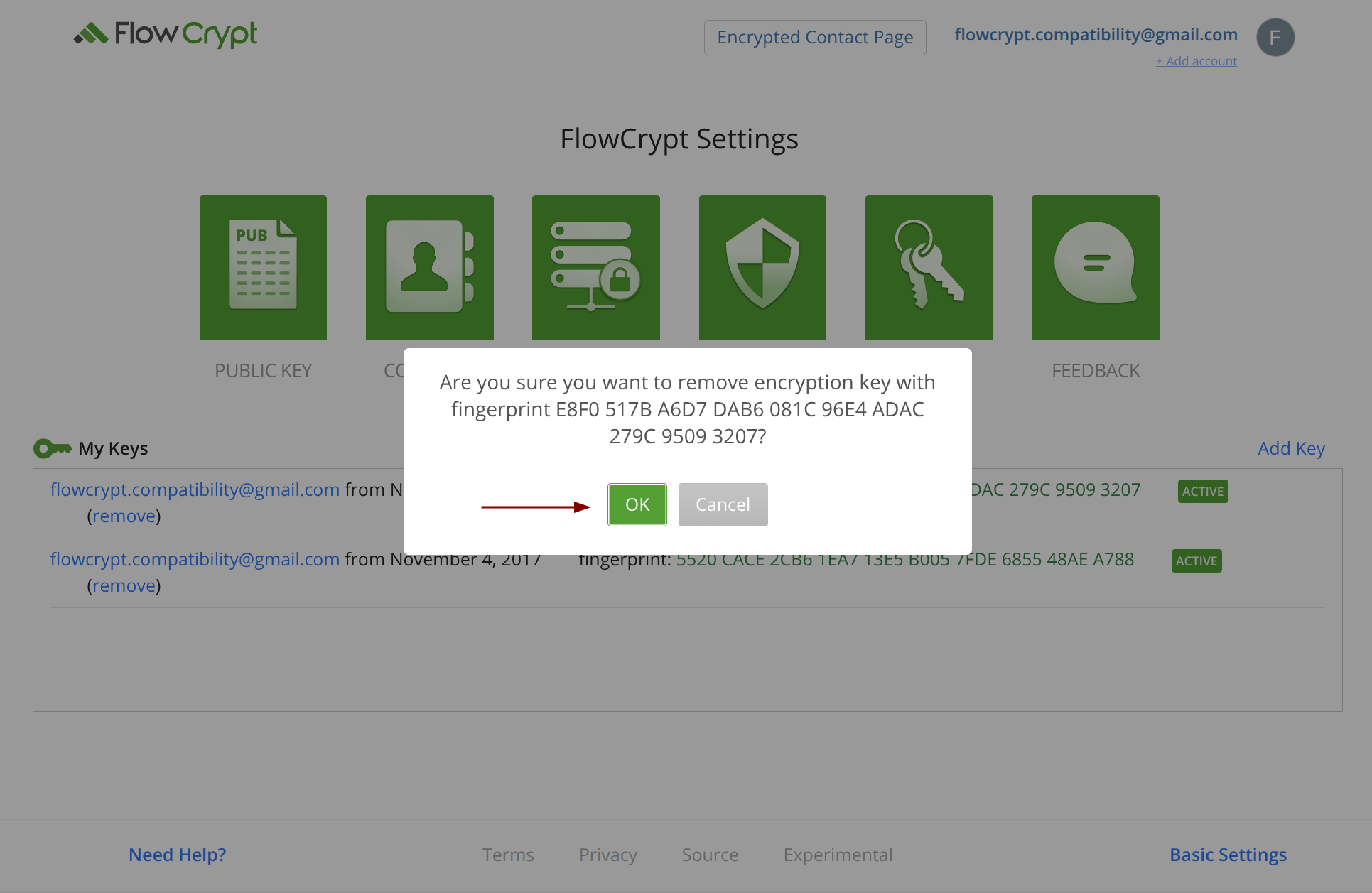Cancel the key removal dialog
1372x893 pixels.
pos(723,504)
